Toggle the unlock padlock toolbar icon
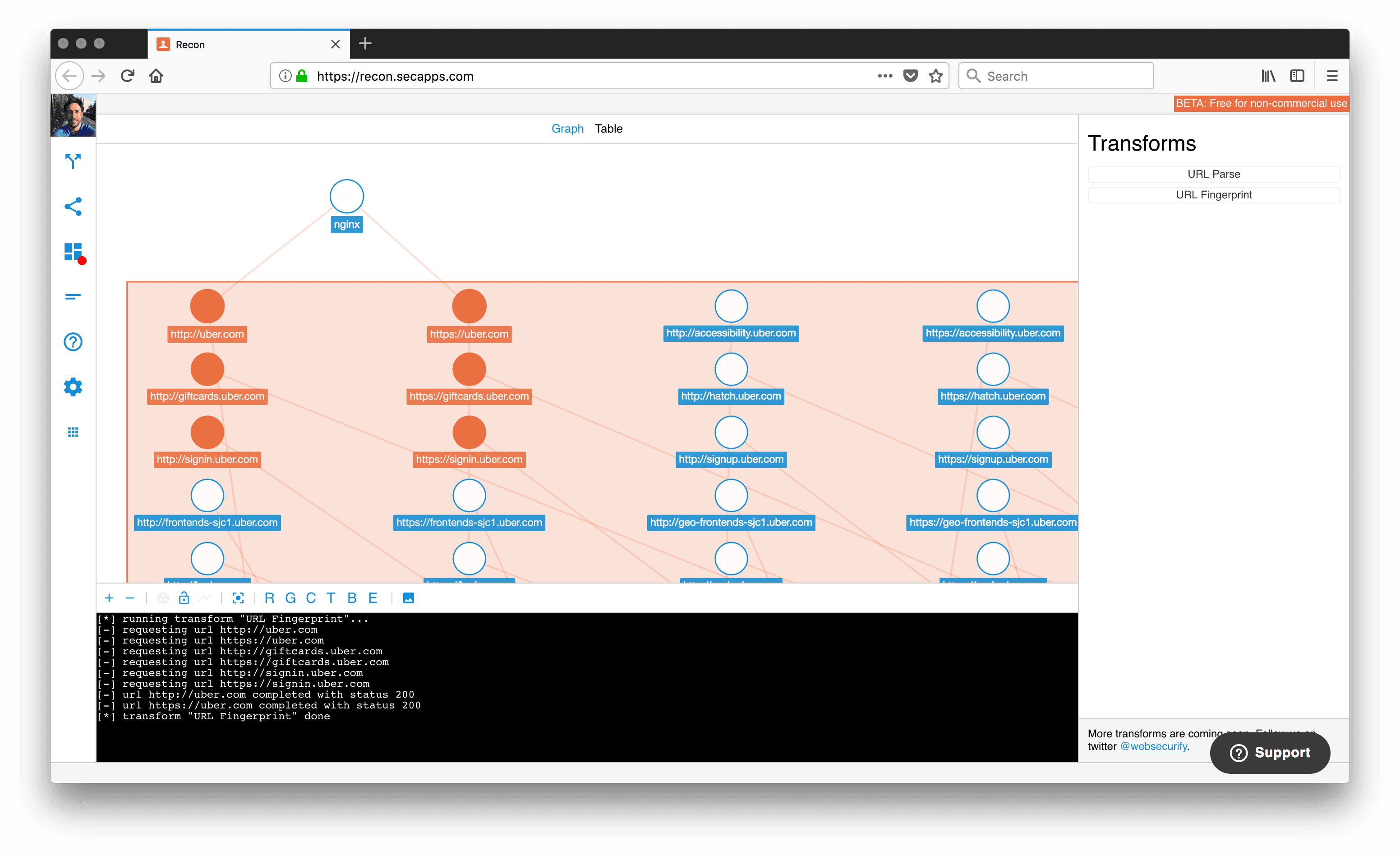This screenshot has width=1400, height=855. (x=184, y=598)
